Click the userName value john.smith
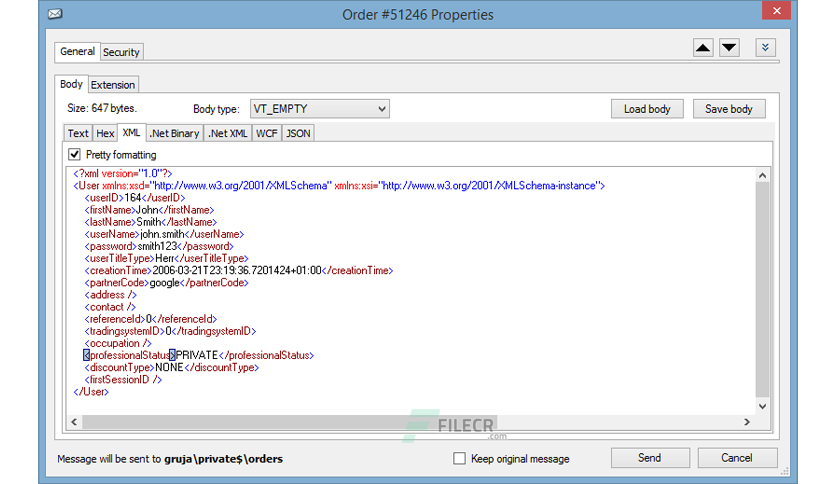Screen dimensions: 836x484 click(162, 235)
